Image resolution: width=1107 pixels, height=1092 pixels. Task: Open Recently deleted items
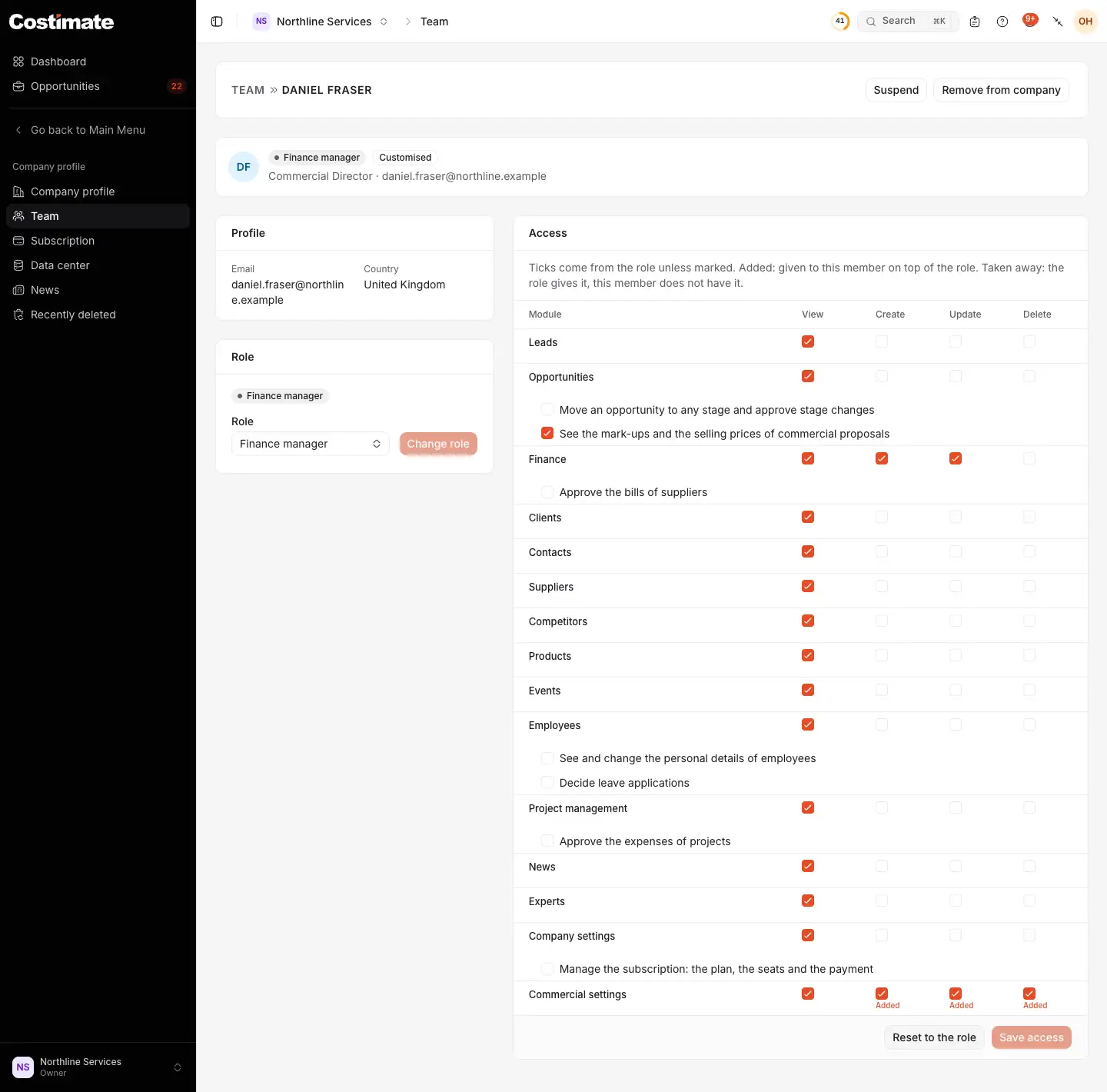click(x=98, y=315)
